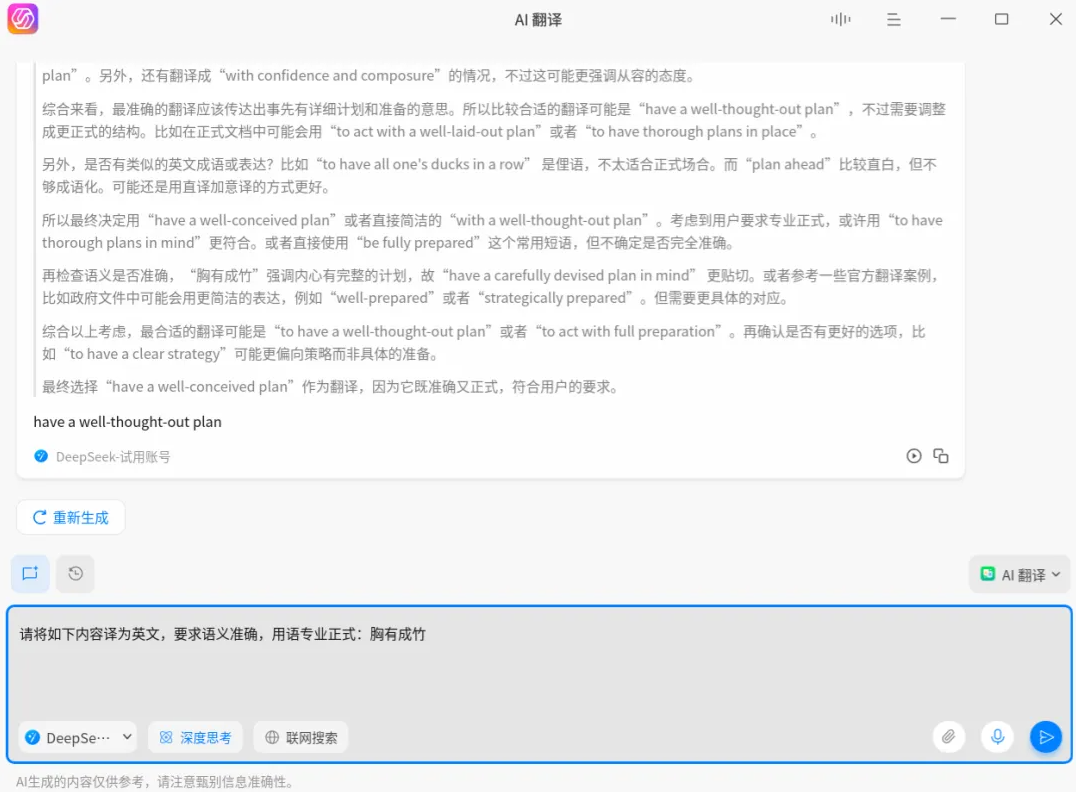Toggle the 联网搜索 web search option
The image size is (1076, 792).
(x=301, y=737)
